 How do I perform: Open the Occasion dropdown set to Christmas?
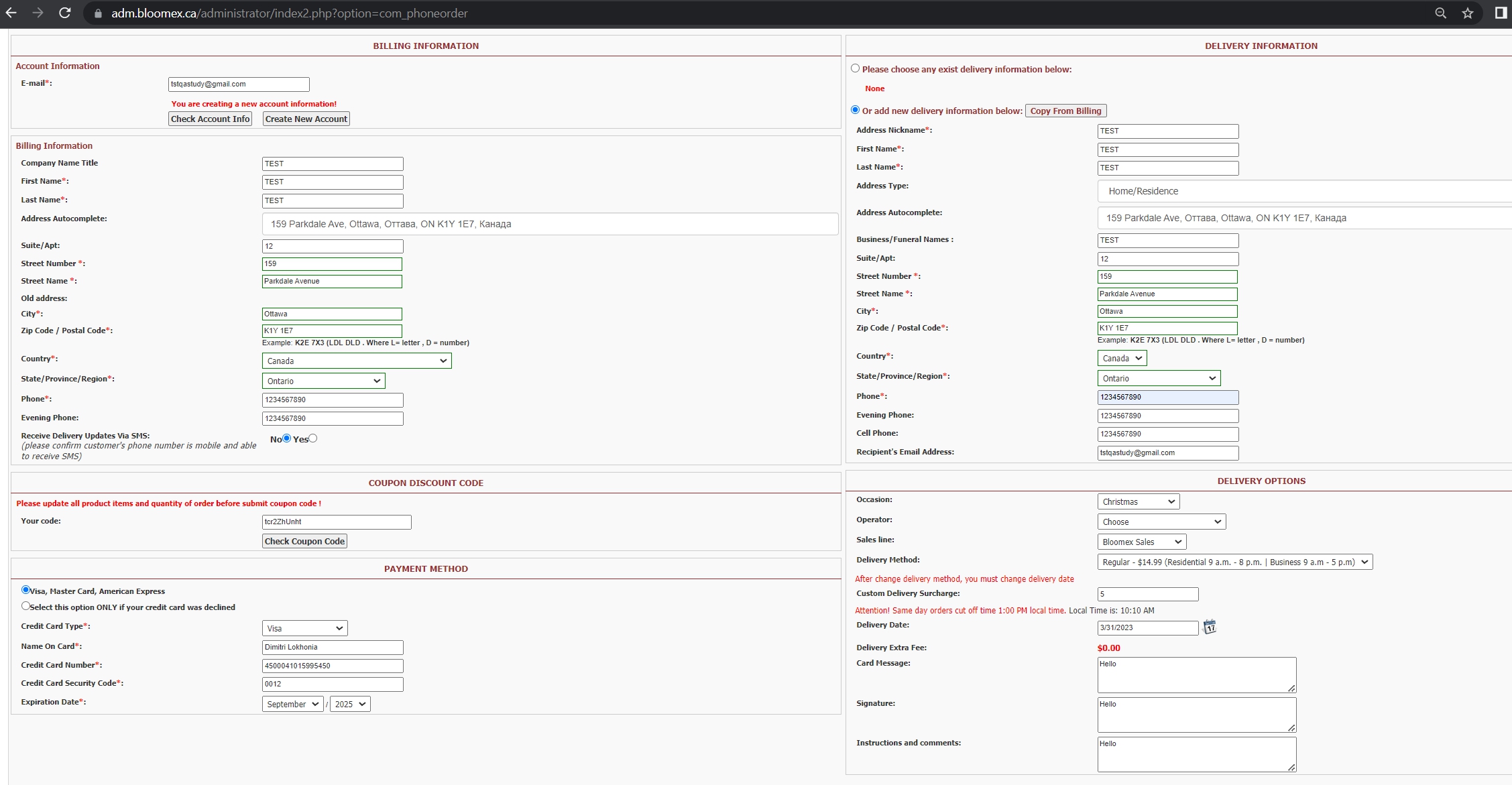pos(1139,501)
